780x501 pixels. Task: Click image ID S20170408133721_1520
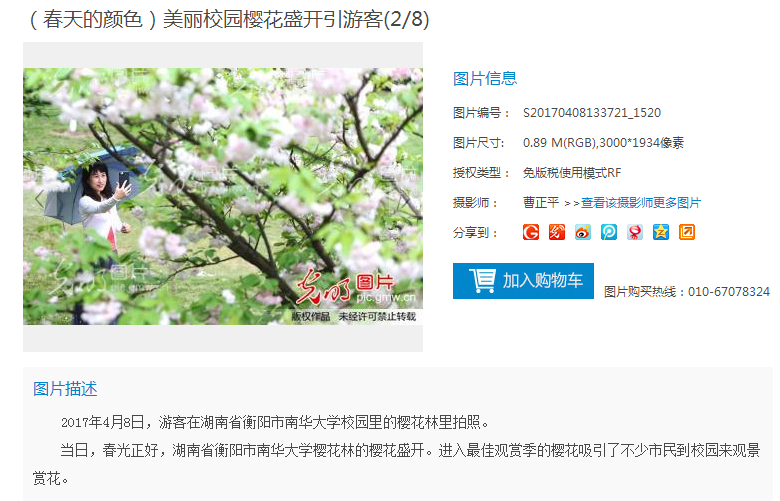click(592, 113)
